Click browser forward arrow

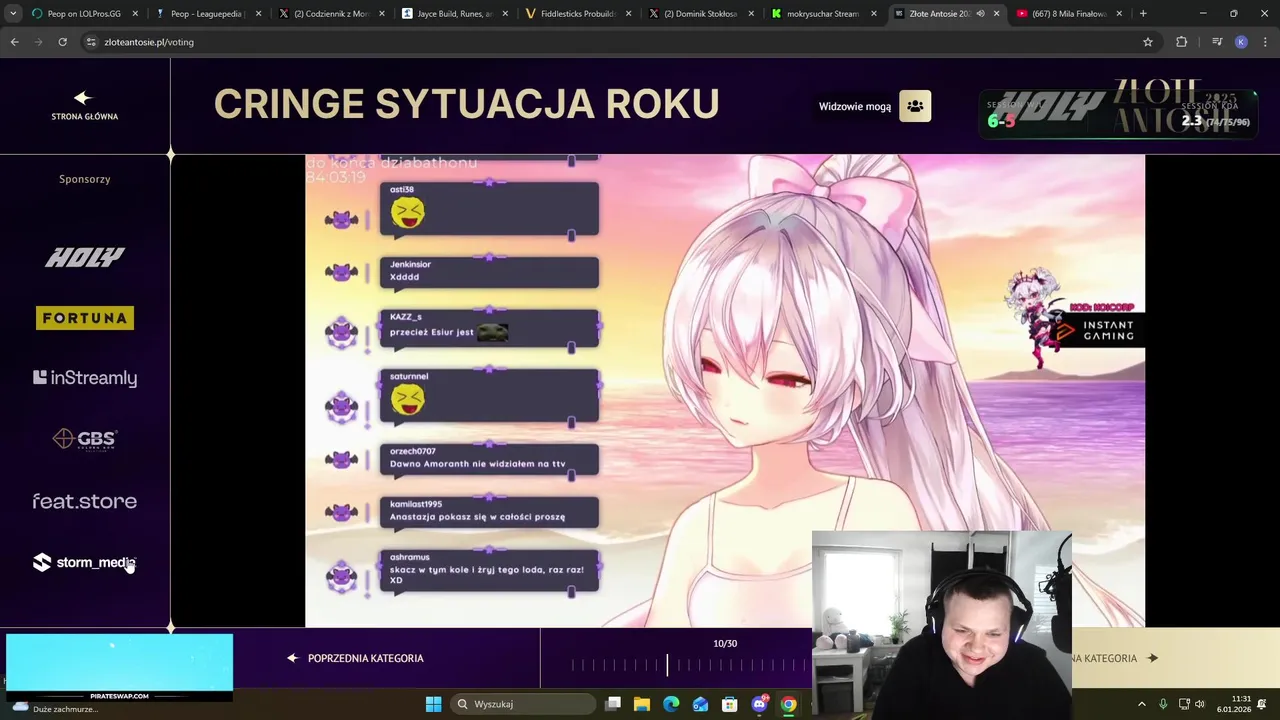38,42
